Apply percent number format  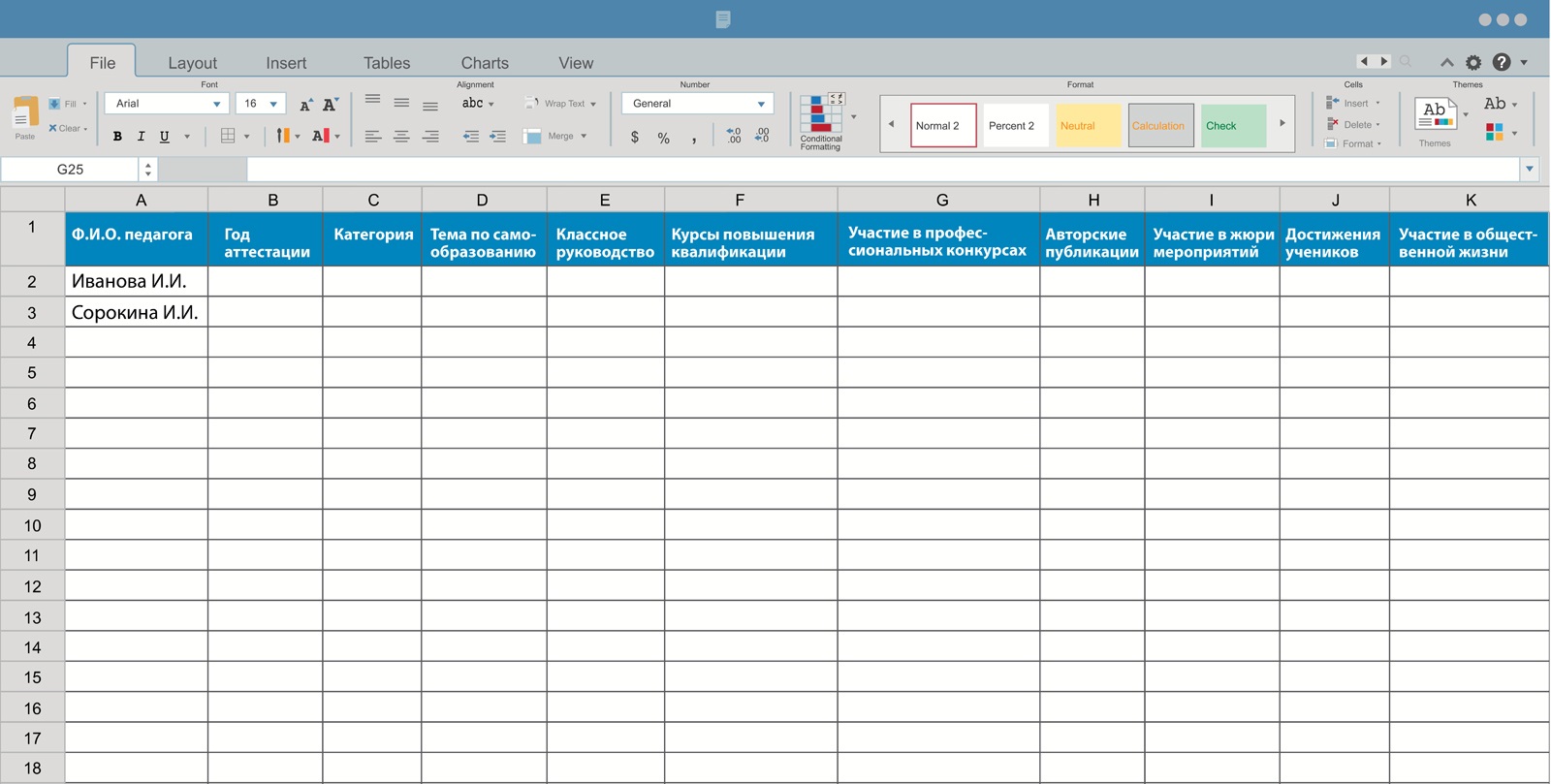pyautogui.click(x=664, y=138)
